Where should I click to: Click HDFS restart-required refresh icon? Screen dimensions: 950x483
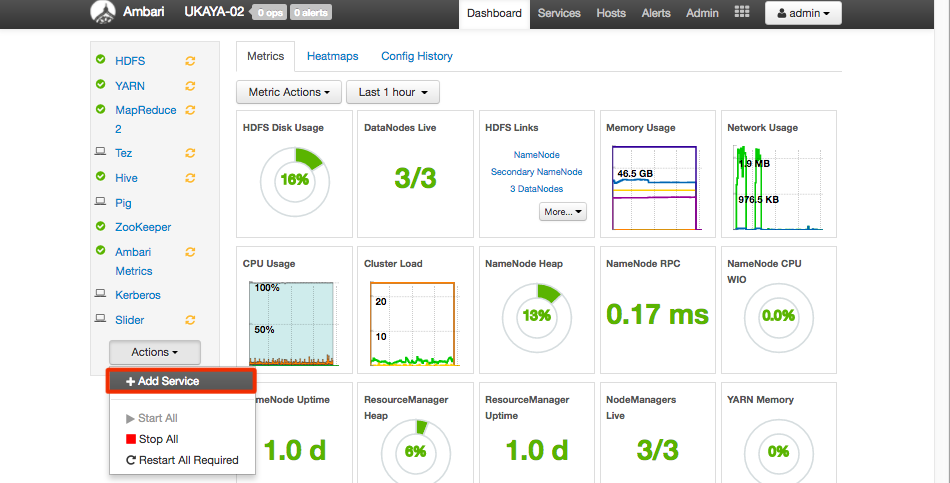pos(190,61)
